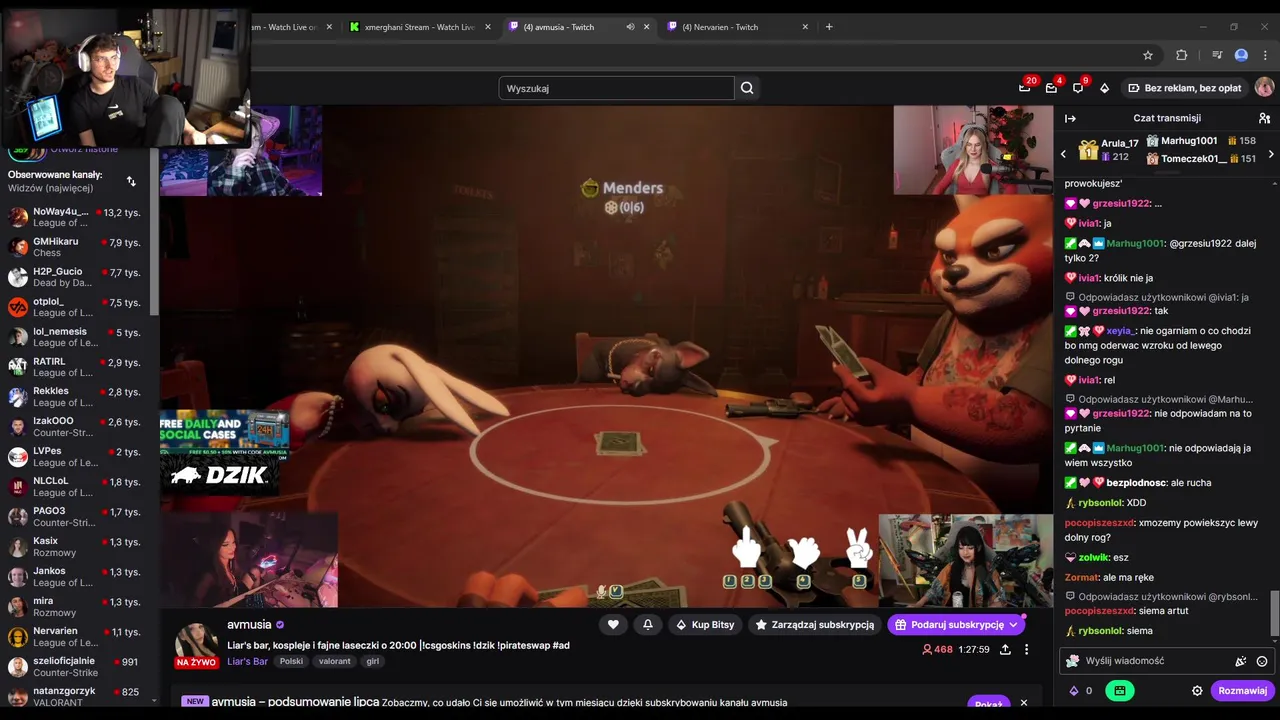
Task: Open Rekkles channel in sidebar
Action: point(74,397)
